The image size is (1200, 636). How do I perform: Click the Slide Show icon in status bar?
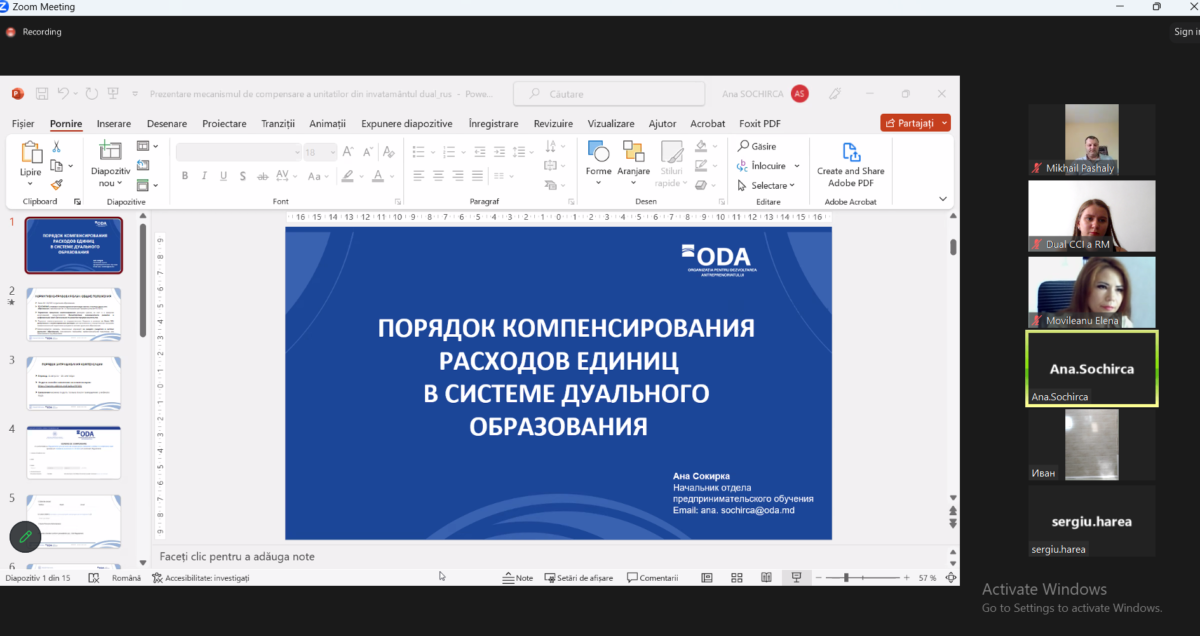point(797,577)
